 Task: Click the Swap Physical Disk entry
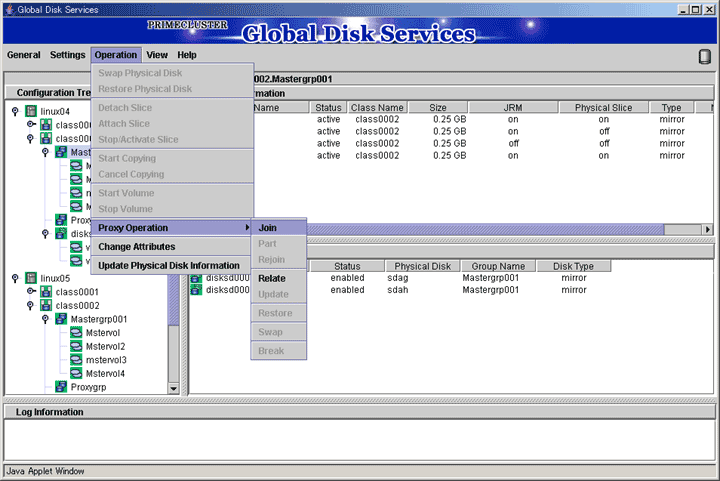click(x=172, y=73)
